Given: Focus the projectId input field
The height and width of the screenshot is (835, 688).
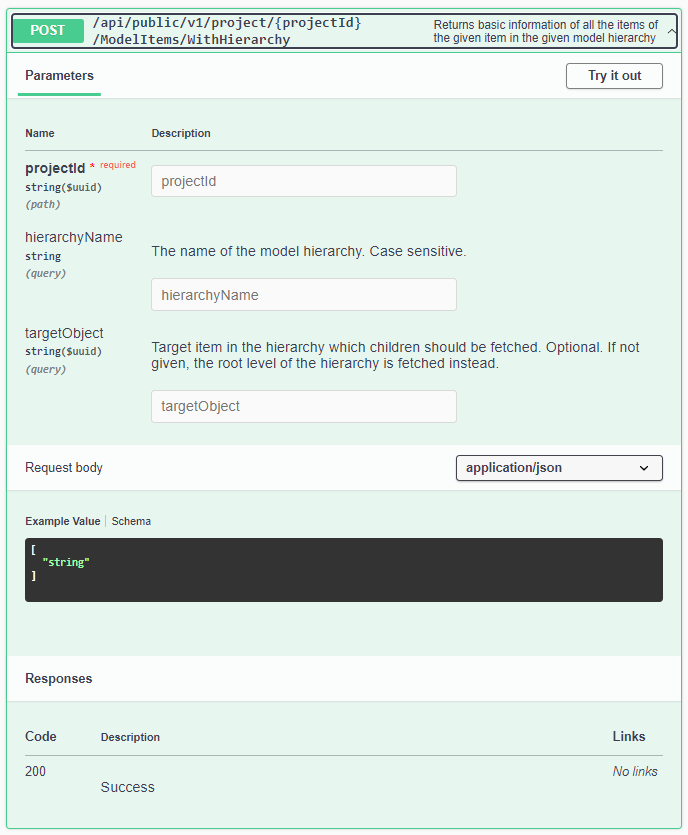Looking at the screenshot, I should pos(303,181).
